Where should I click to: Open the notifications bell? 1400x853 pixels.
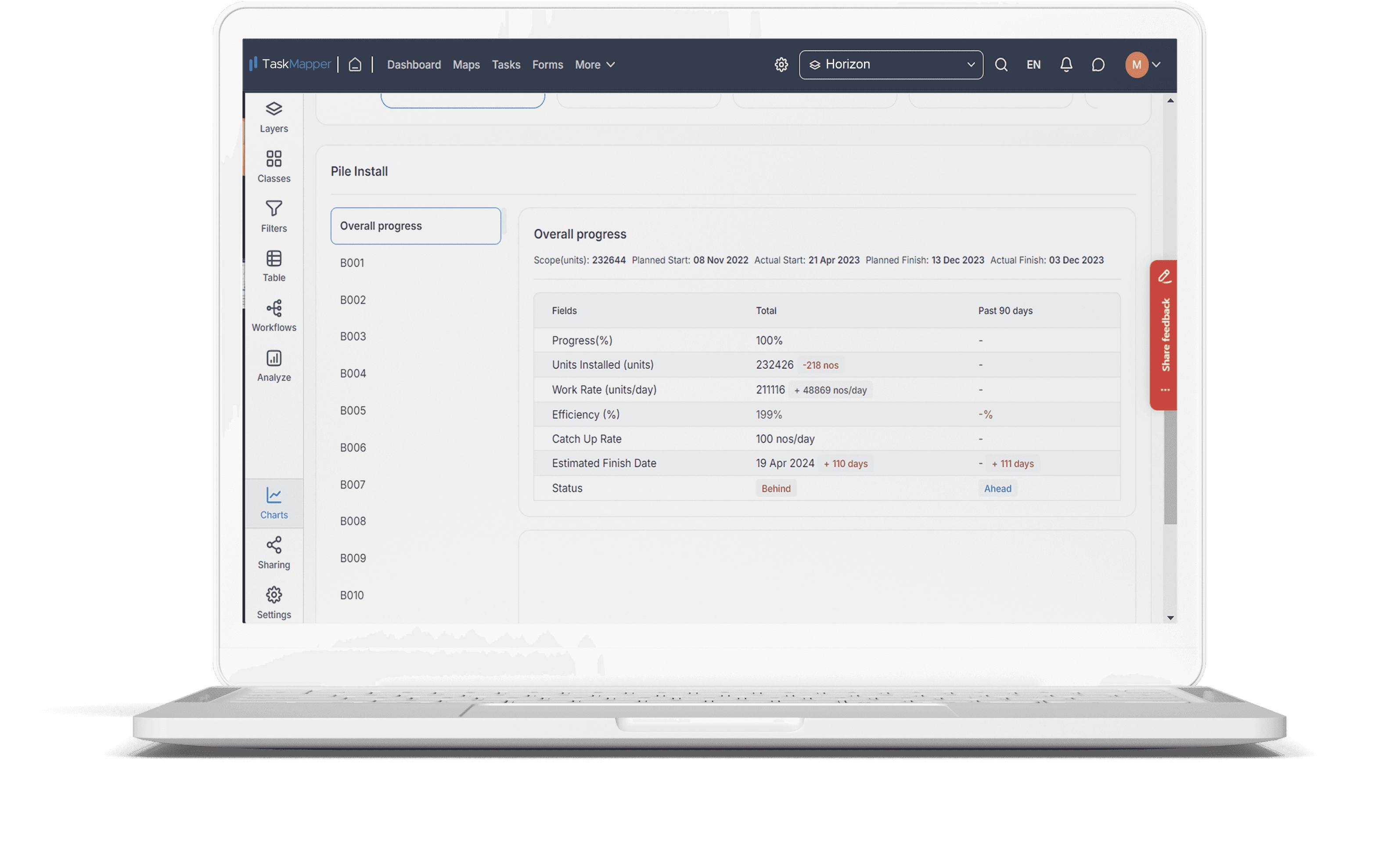(x=1066, y=65)
